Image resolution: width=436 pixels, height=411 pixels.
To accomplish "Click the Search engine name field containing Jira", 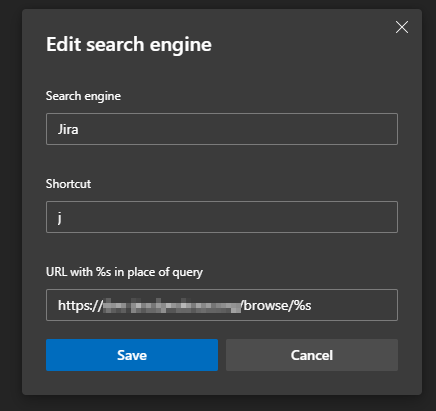I will [222, 129].
